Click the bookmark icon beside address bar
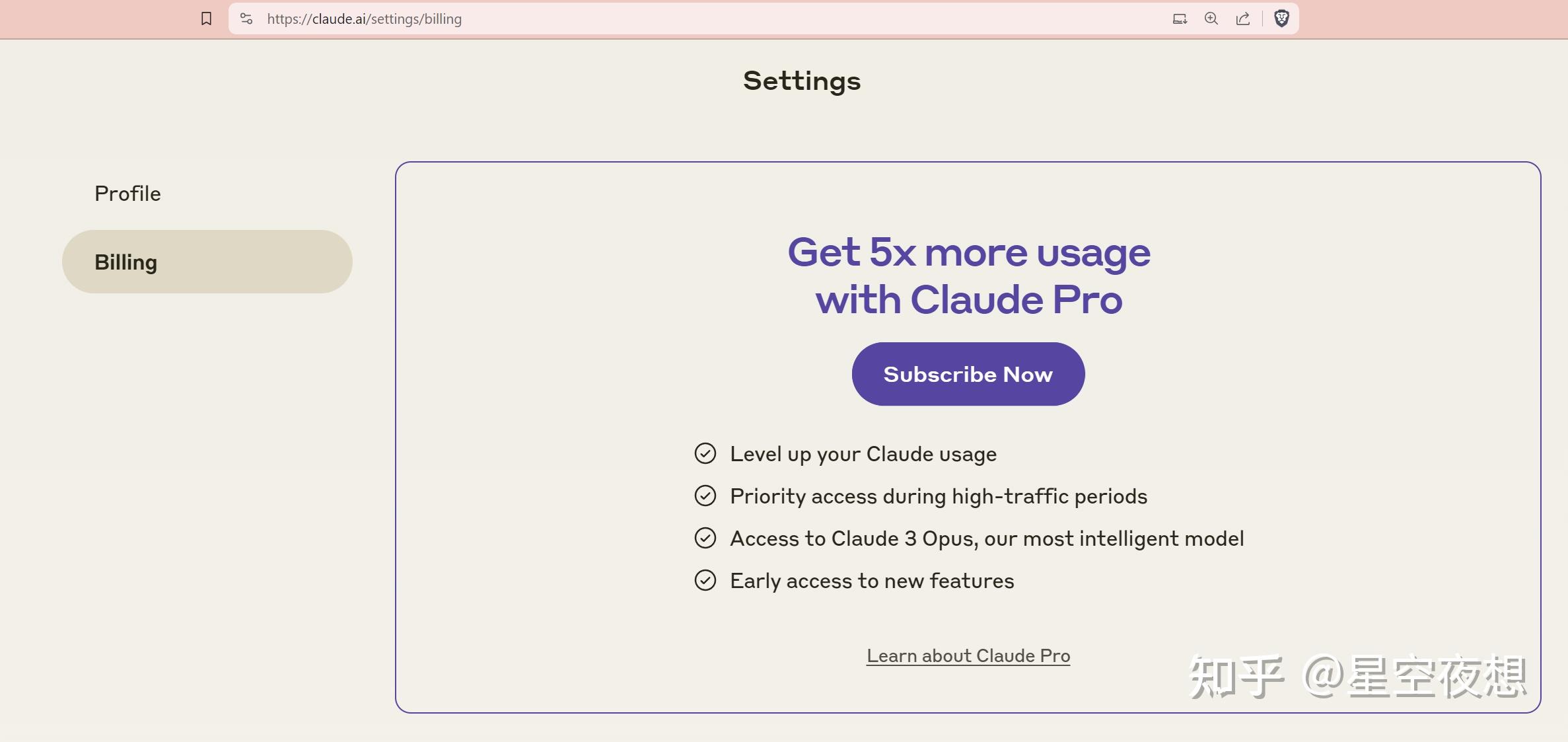1568x742 pixels. pyautogui.click(x=206, y=19)
